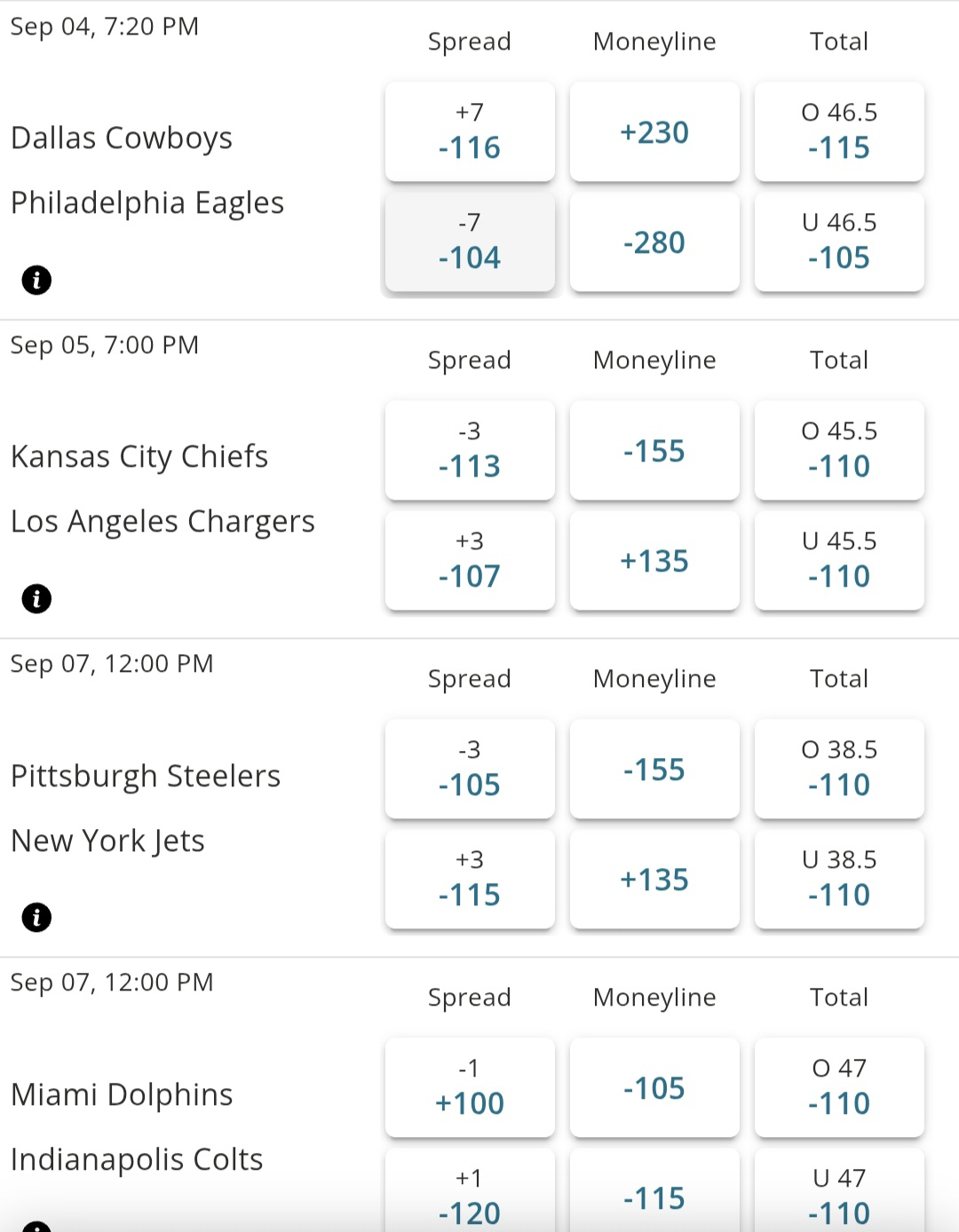Pick Philadelphia Eagles moneyline -280

(654, 241)
